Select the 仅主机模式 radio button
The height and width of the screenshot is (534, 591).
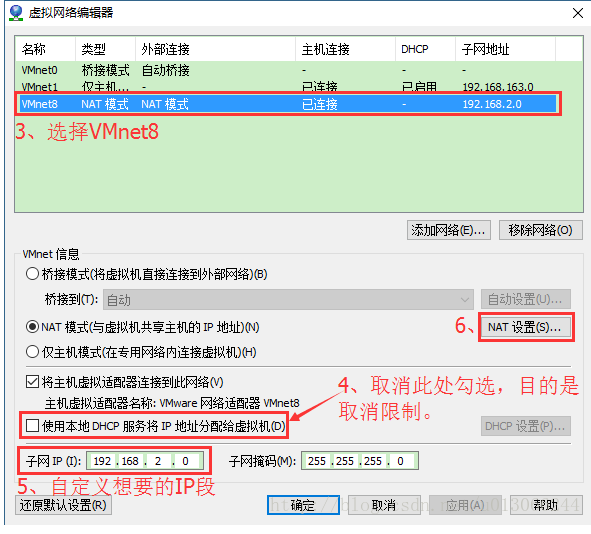pyautogui.click(x=32, y=352)
